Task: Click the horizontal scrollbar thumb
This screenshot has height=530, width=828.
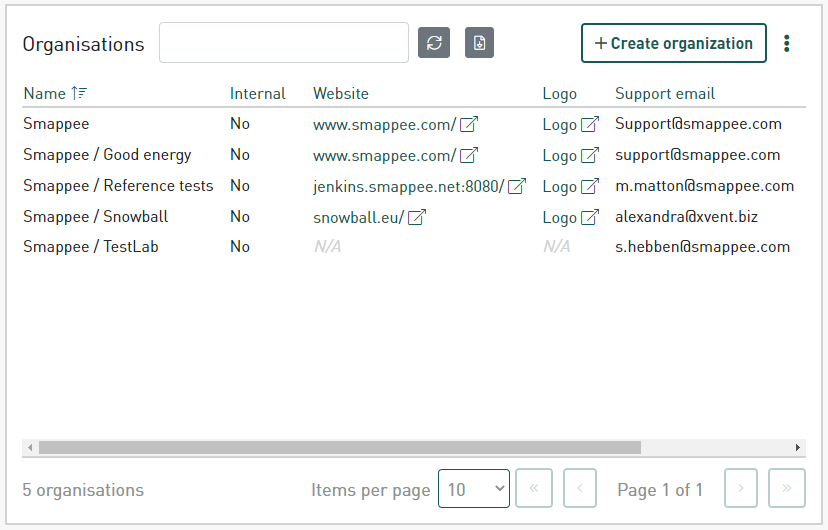Action: (x=340, y=448)
